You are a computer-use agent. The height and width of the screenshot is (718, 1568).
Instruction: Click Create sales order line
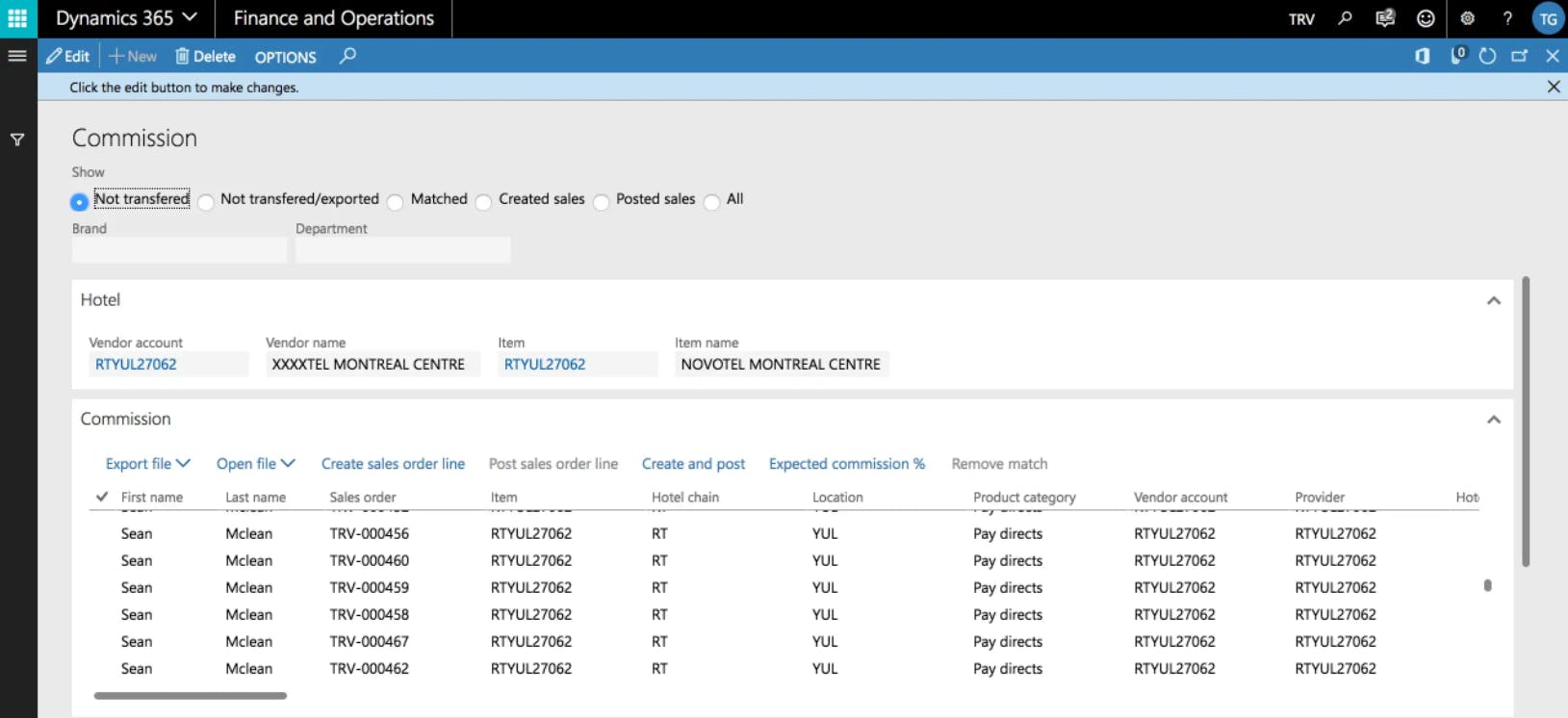point(393,464)
